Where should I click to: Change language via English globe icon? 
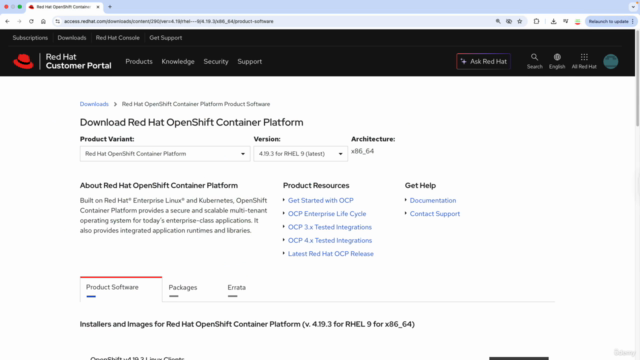(557, 61)
